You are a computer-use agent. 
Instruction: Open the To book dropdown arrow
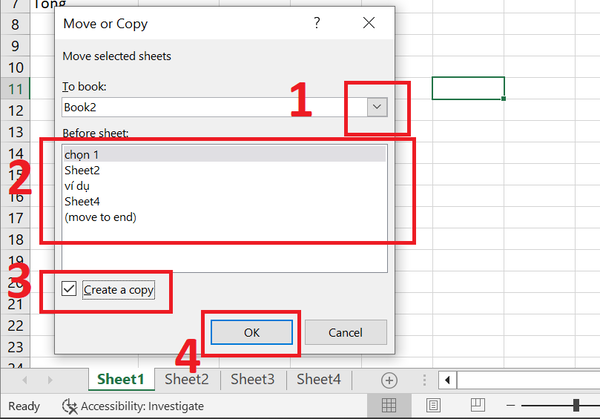click(x=377, y=107)
